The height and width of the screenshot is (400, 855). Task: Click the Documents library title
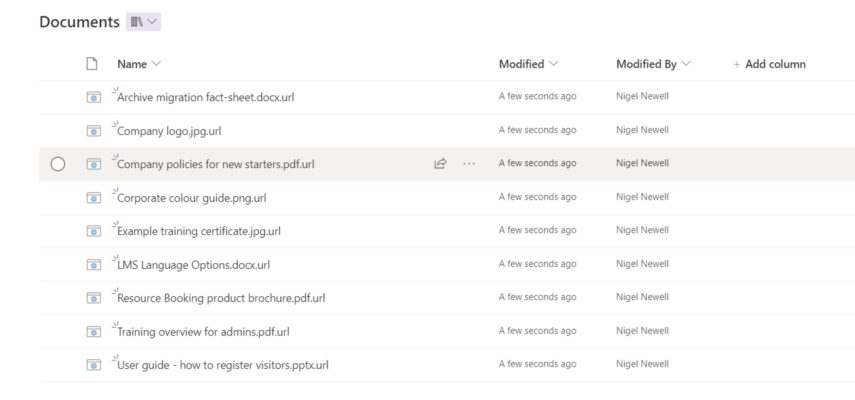click(x=79, y=22)
